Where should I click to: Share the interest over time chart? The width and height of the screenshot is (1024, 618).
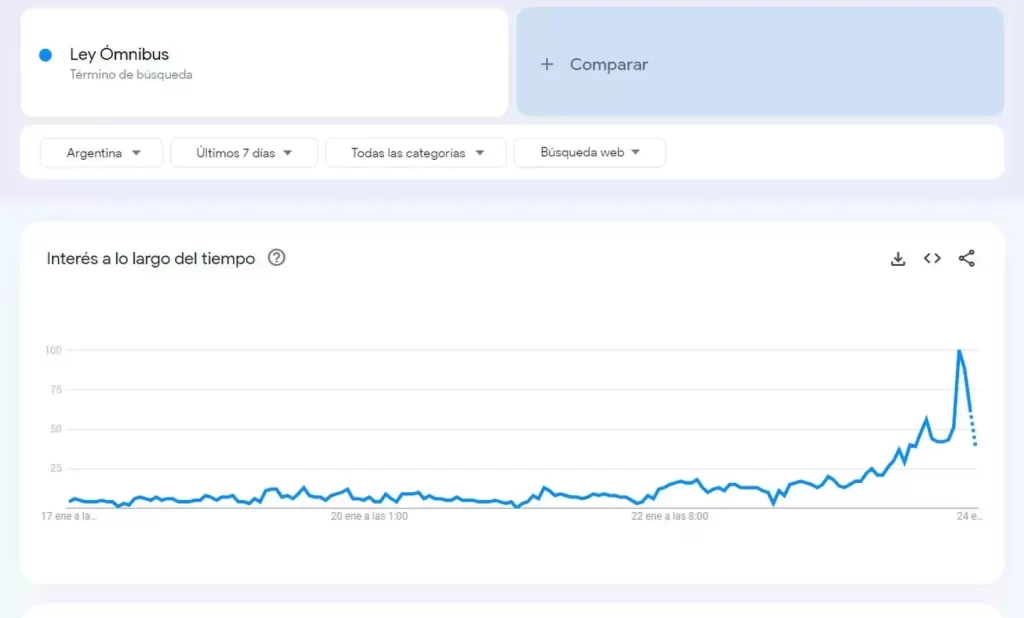coord(966,259)
